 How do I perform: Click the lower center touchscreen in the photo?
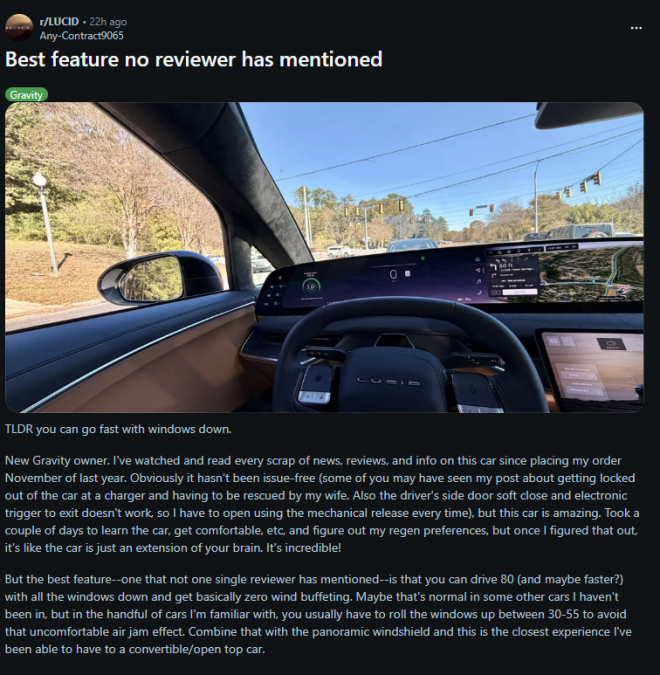pos(592,370)
